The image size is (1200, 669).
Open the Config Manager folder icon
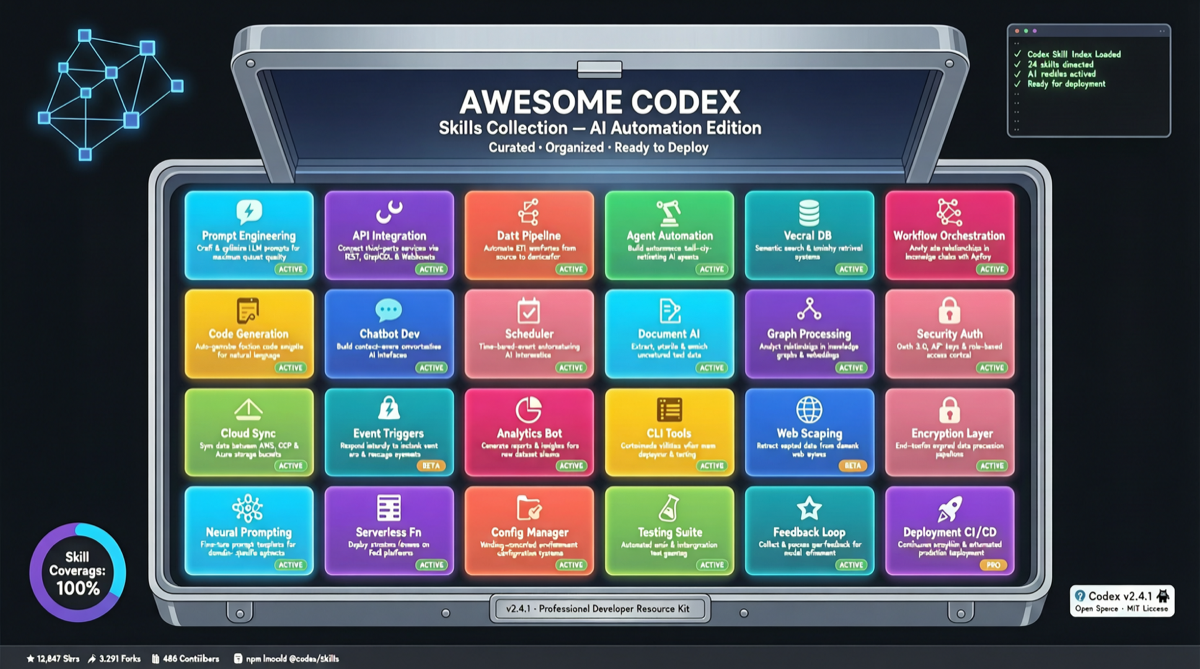[x=529, y=506]
